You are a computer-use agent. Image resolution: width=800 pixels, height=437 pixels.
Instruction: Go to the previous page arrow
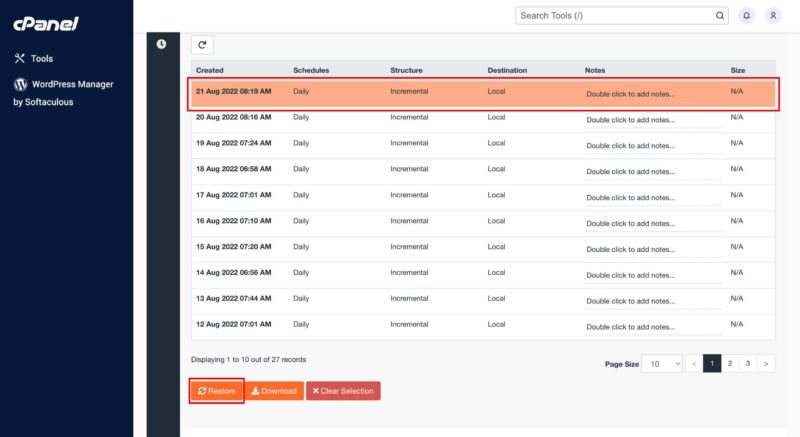pyautogui.click(x=694, y=364)
